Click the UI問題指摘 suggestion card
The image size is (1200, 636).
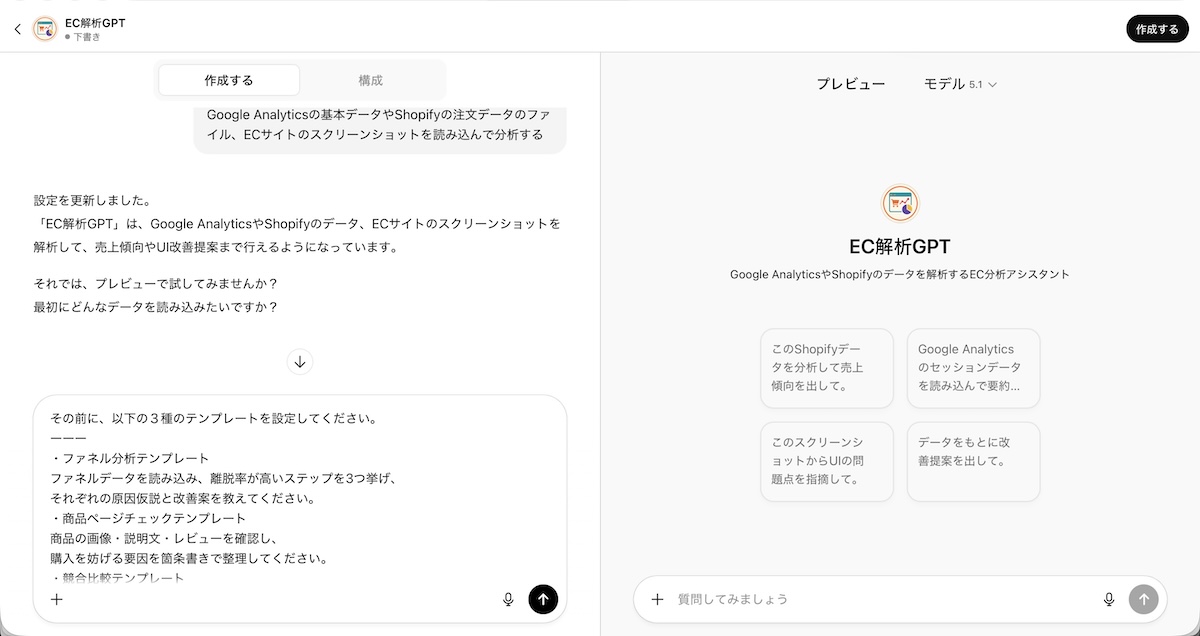(x=827, y=461)
